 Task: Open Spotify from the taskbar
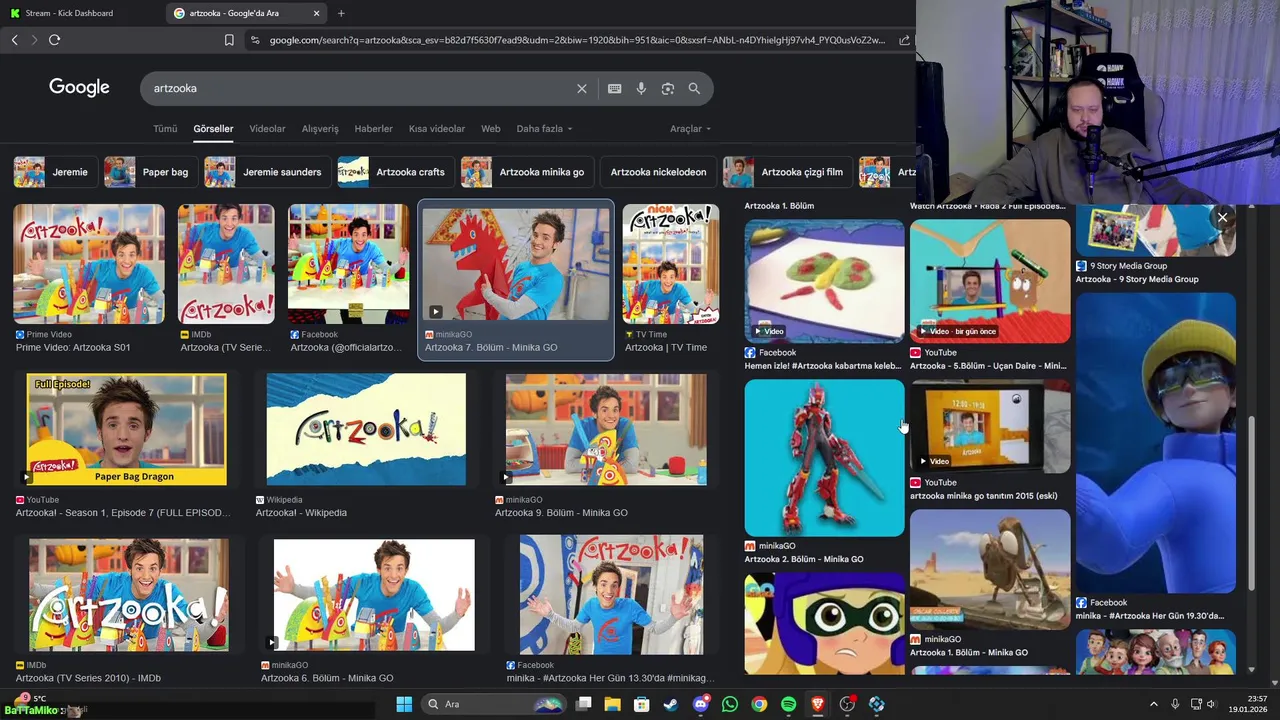coord(789,704)
